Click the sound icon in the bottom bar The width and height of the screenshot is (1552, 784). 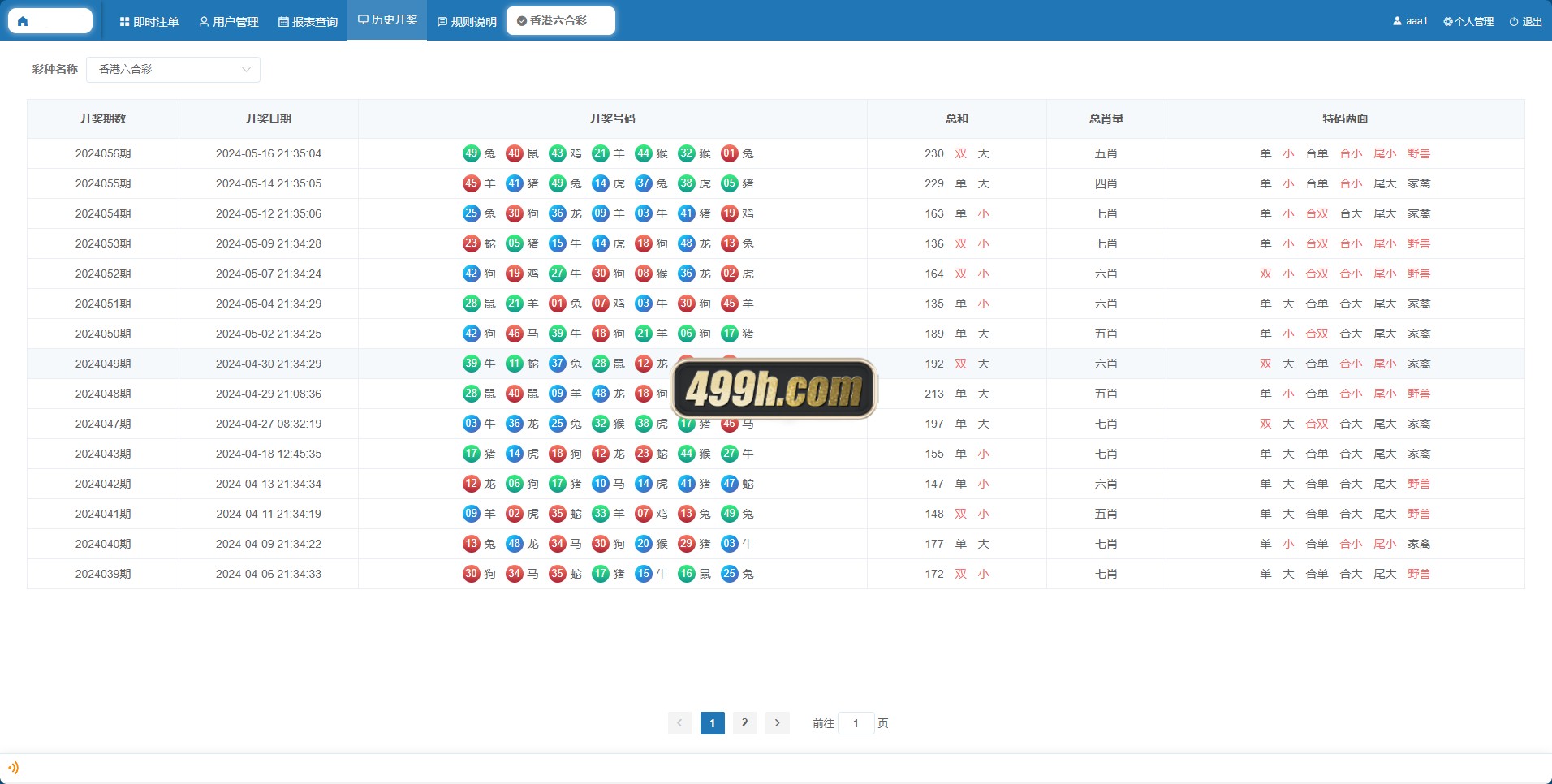[13, 767]
